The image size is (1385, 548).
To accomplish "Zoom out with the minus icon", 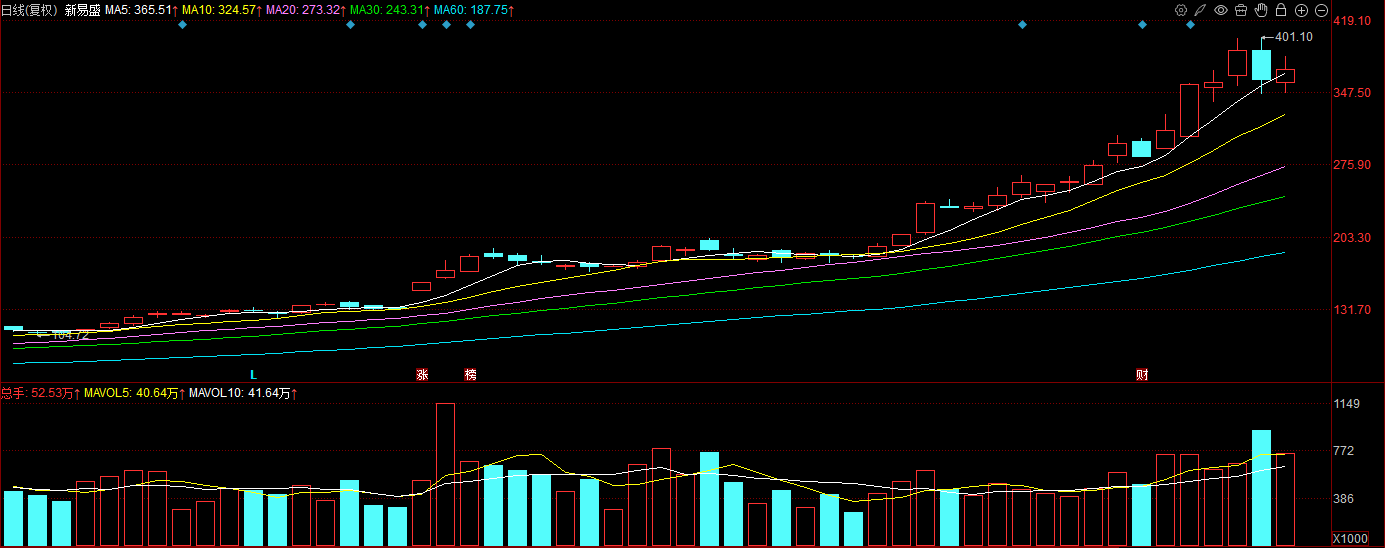I will point(1321,10).
